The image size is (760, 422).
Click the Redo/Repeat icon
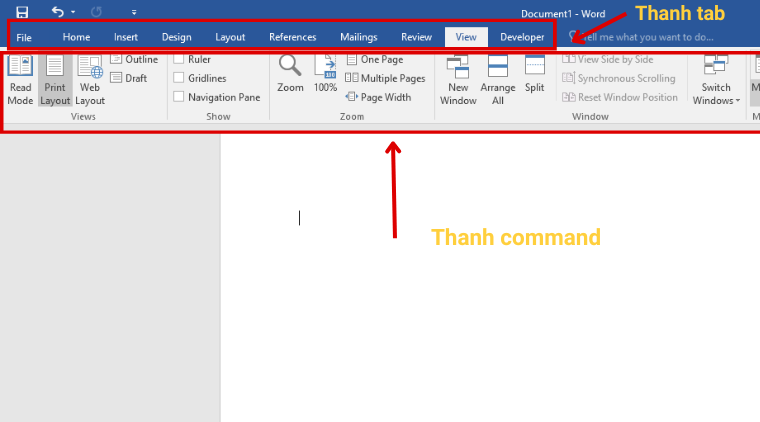(x=96, y=12)
